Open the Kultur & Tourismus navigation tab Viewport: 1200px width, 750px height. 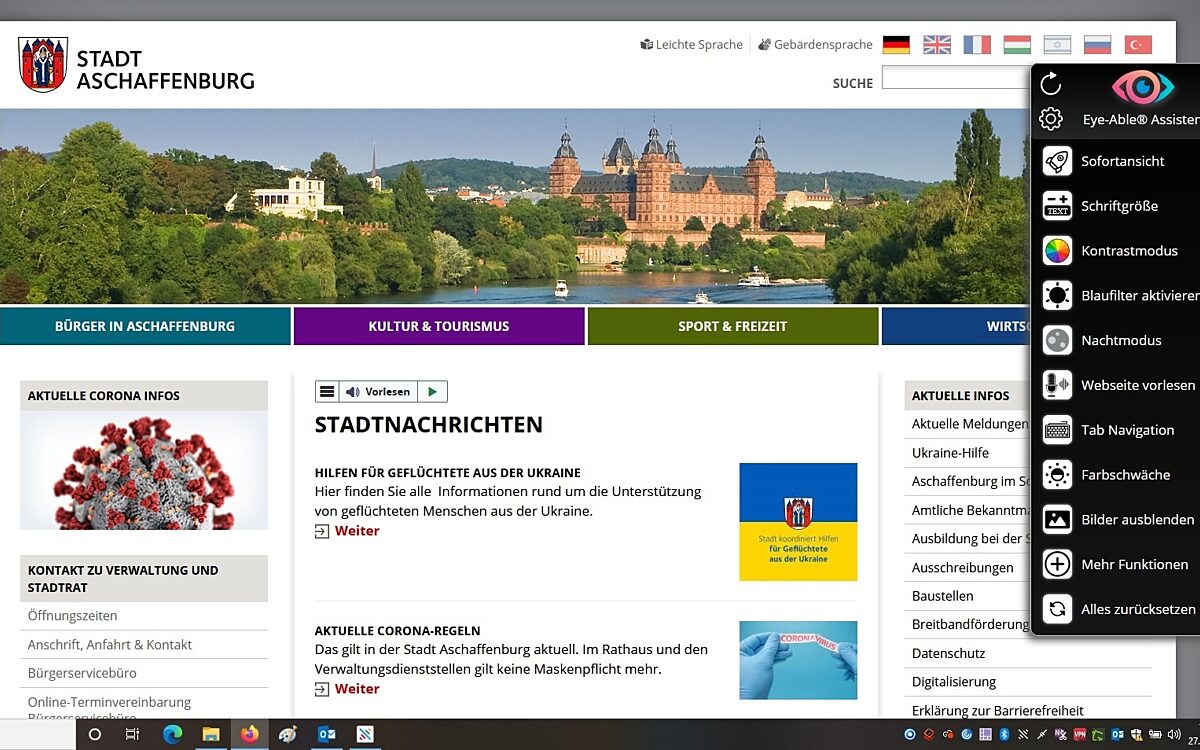(x=438, y=326)
